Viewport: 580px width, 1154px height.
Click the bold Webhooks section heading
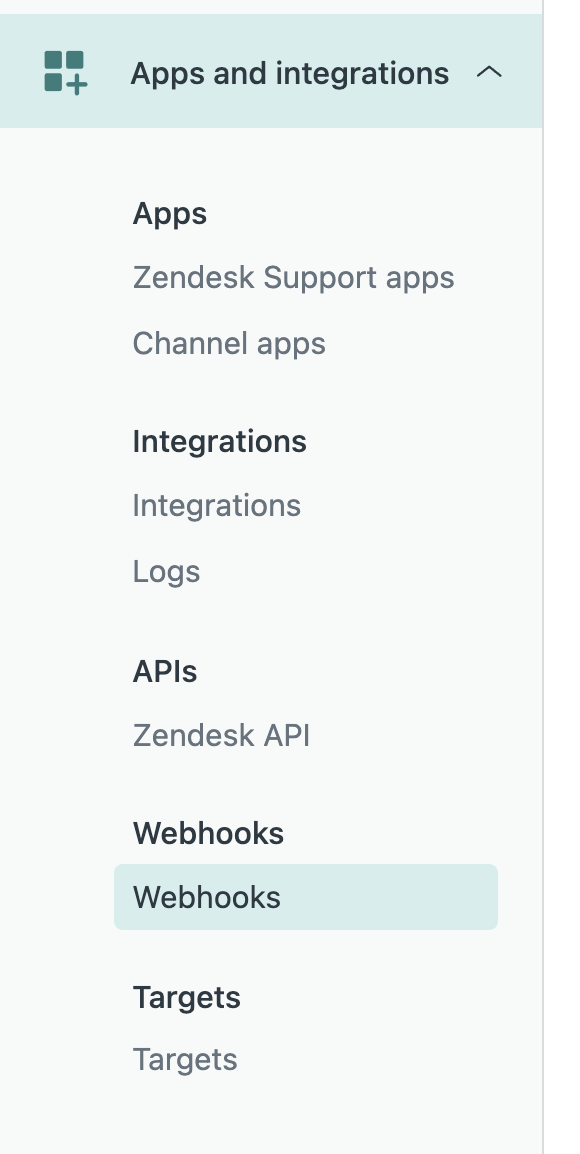pyautogui.click(x=208, y=833)
